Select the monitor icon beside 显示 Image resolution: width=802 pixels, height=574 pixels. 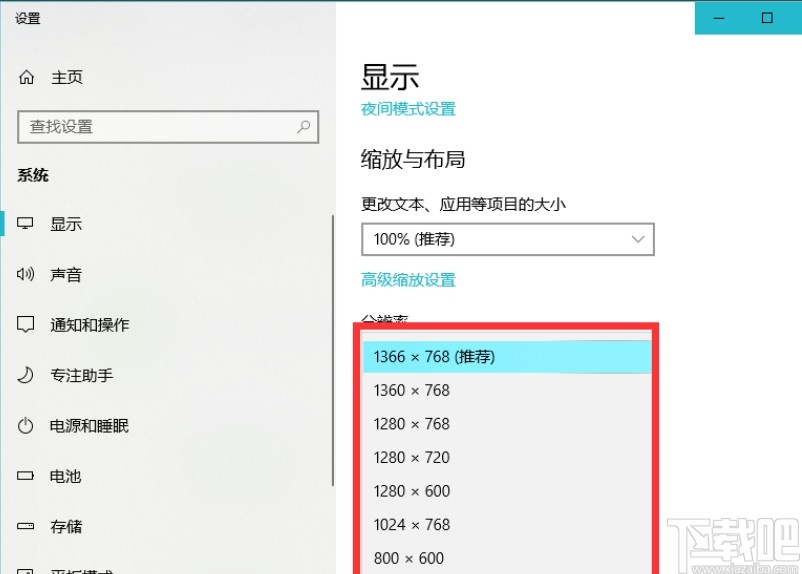coord(25,223)
